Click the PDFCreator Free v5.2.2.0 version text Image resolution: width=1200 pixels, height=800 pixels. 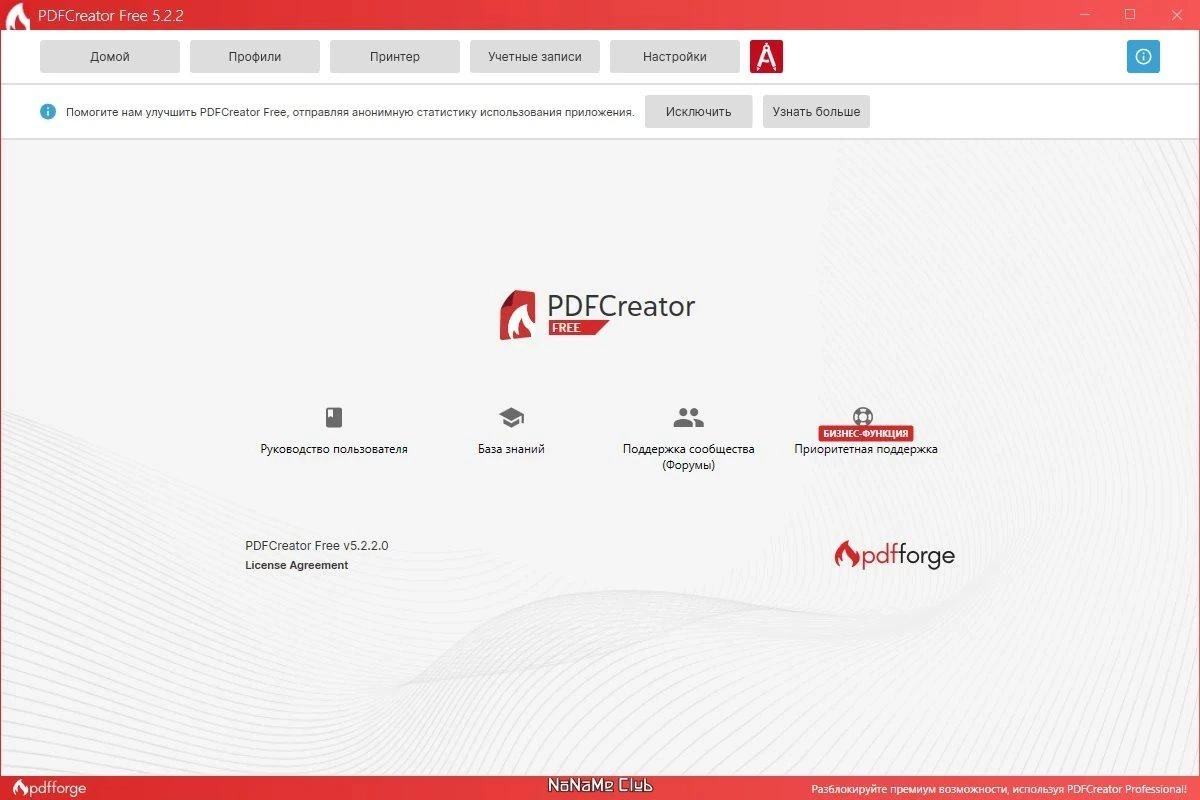tap(317, 546)
